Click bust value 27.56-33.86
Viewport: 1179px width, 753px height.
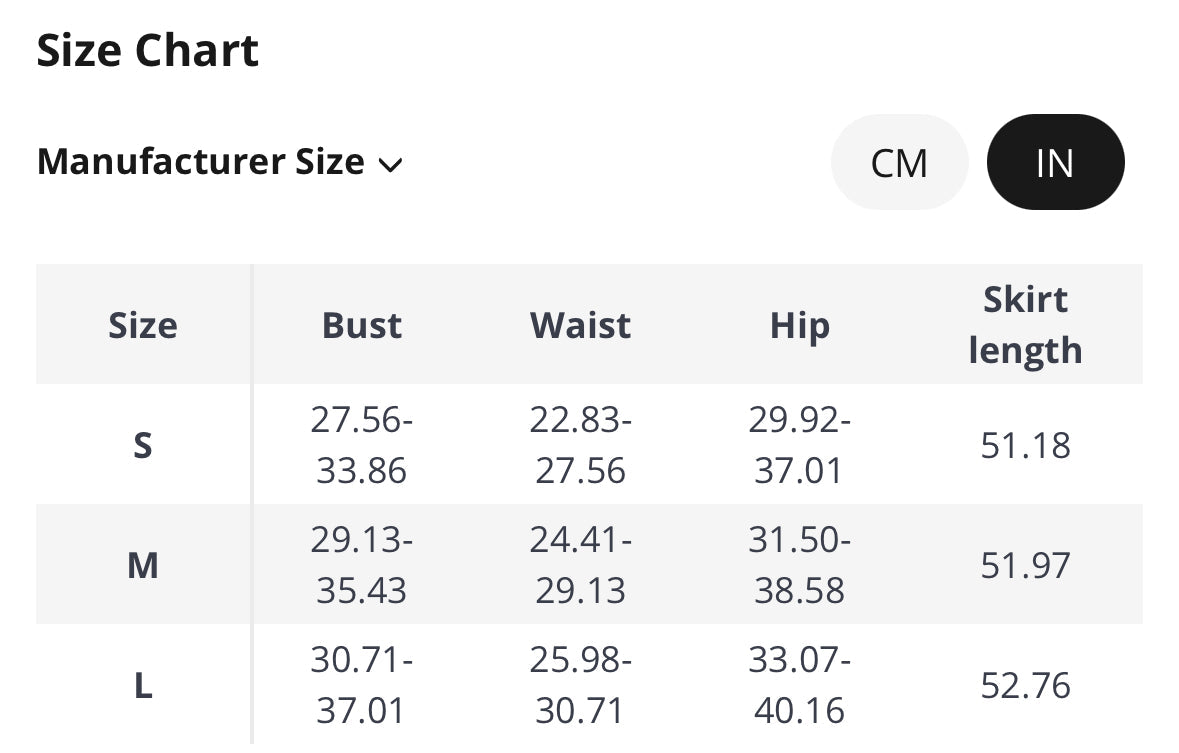[362, 445]
